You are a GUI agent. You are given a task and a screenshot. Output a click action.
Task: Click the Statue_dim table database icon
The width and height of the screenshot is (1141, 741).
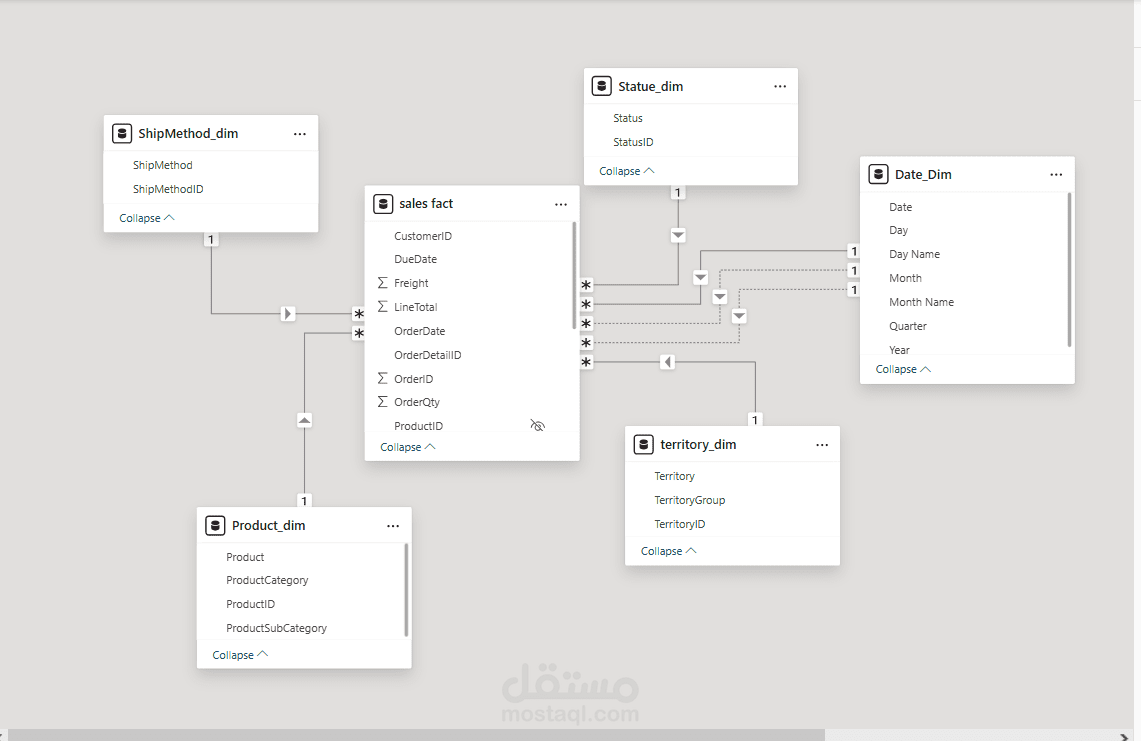[602, 86]
